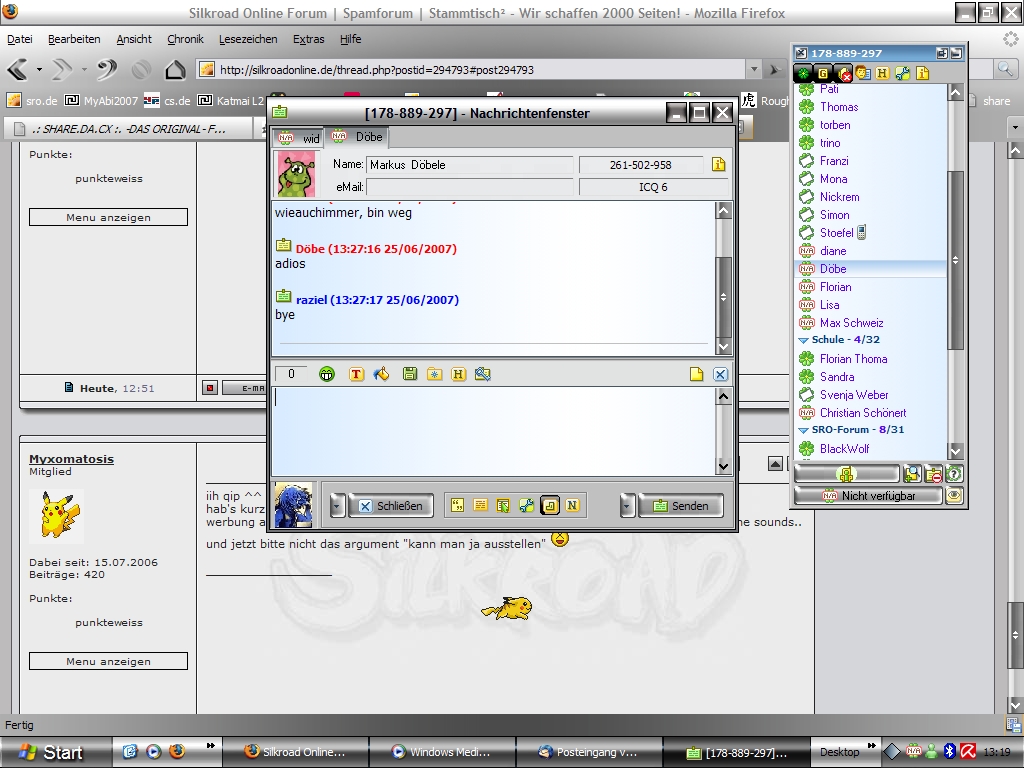
Task: Toggle the groups display G button
Action: [x=823, y=73]
